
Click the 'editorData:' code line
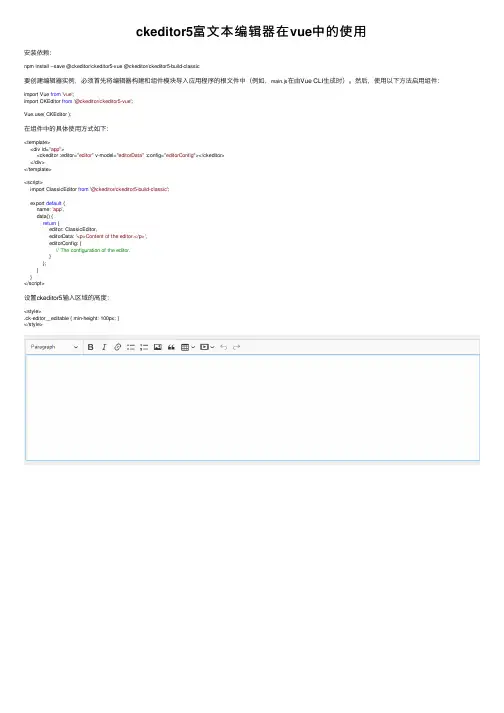point(98,236)
